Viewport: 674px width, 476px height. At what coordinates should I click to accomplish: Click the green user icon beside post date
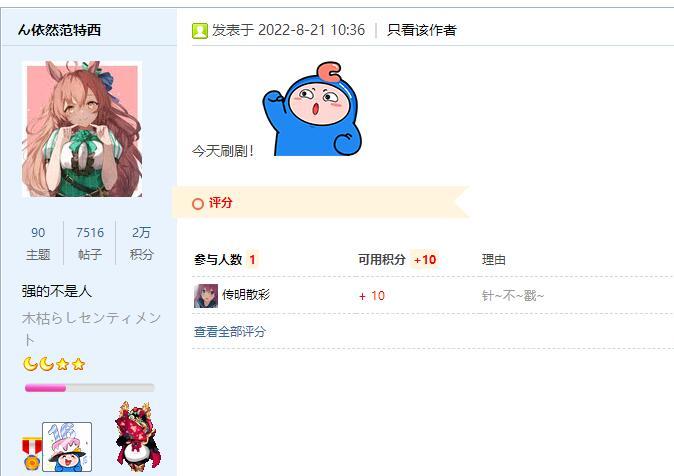tap(199, 31)
